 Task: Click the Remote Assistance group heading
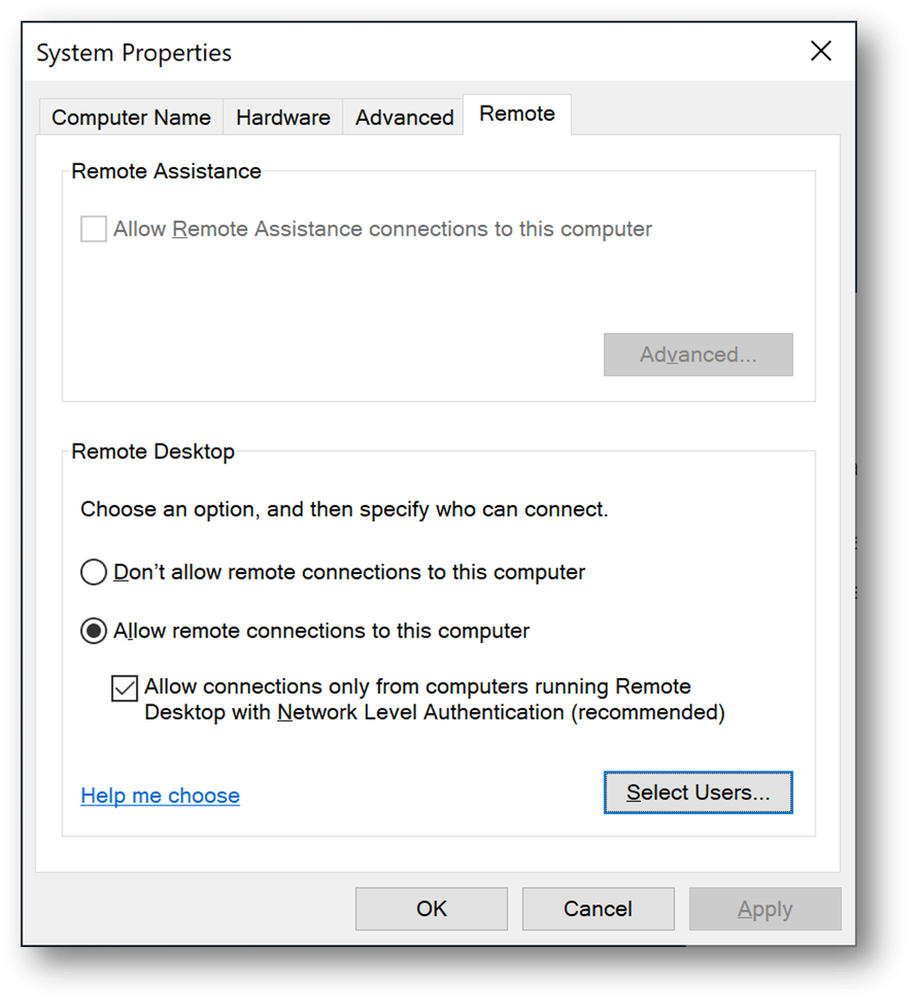[x=166, y=172]
